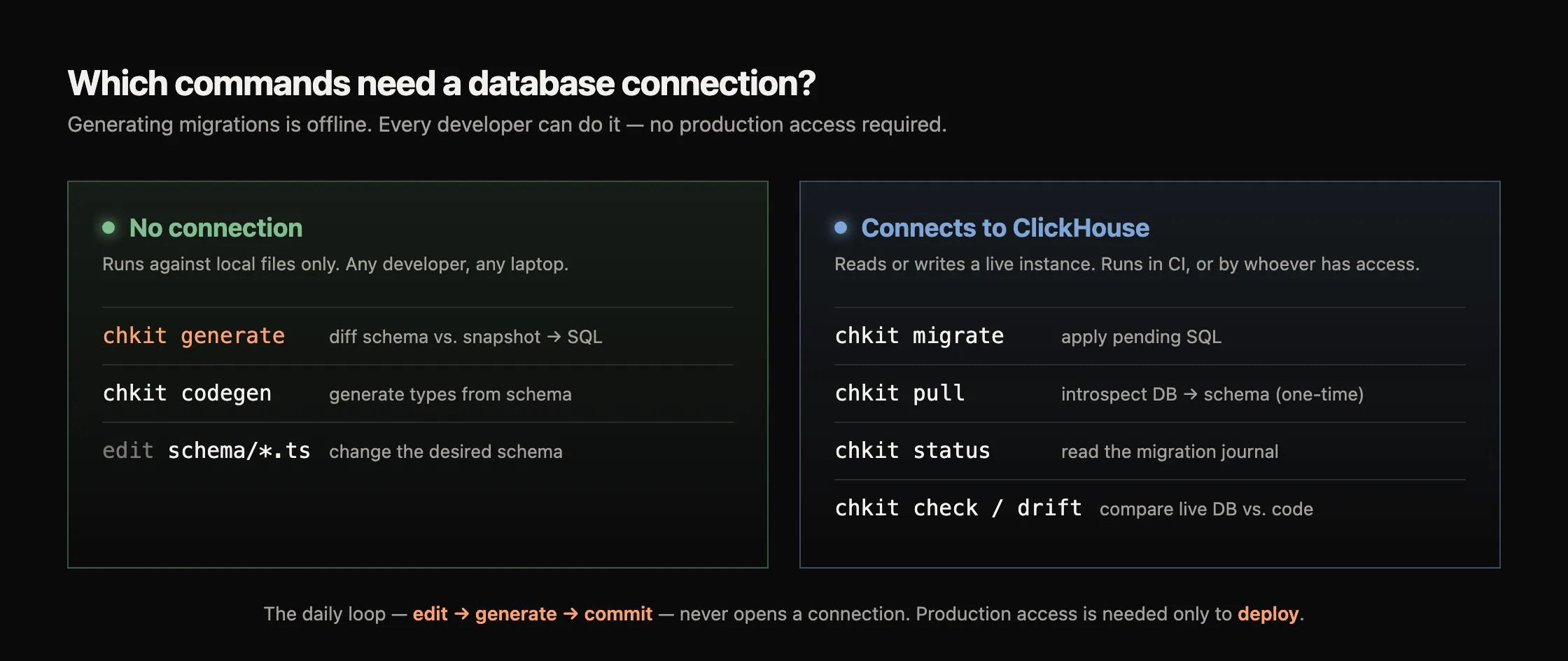Image resolution: width=1568 pixels, height=661 pixels.
Task: Click 'generate types from schema' description
Action: [450, 394]
